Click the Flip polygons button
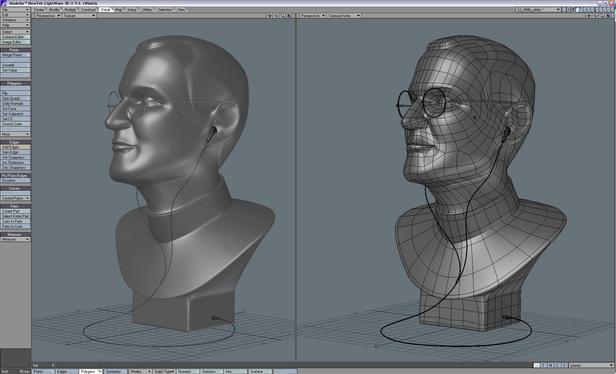Image resolution: width=616 pixels, height=374 pixels. click(15, 94)
